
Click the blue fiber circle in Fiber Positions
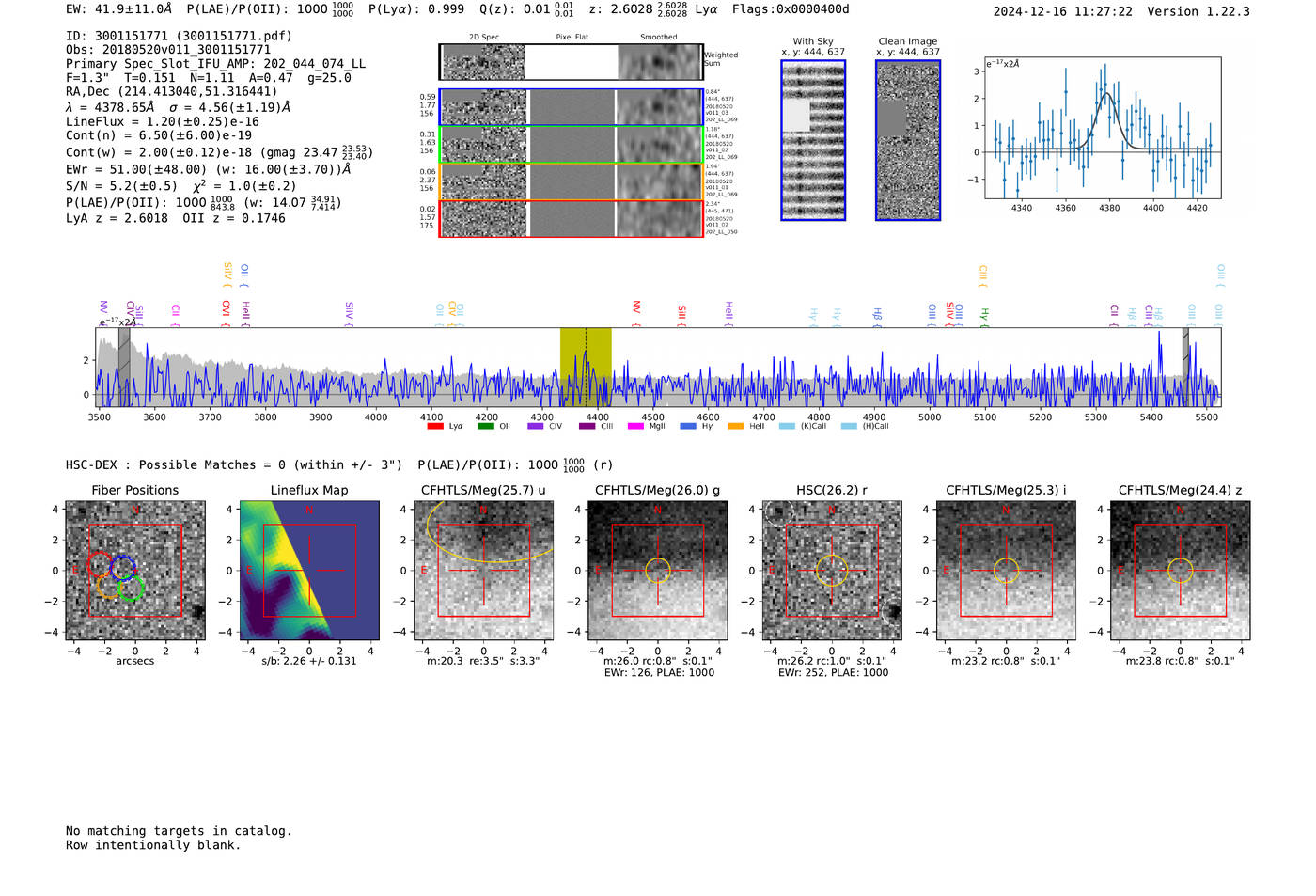coord(123,567)
